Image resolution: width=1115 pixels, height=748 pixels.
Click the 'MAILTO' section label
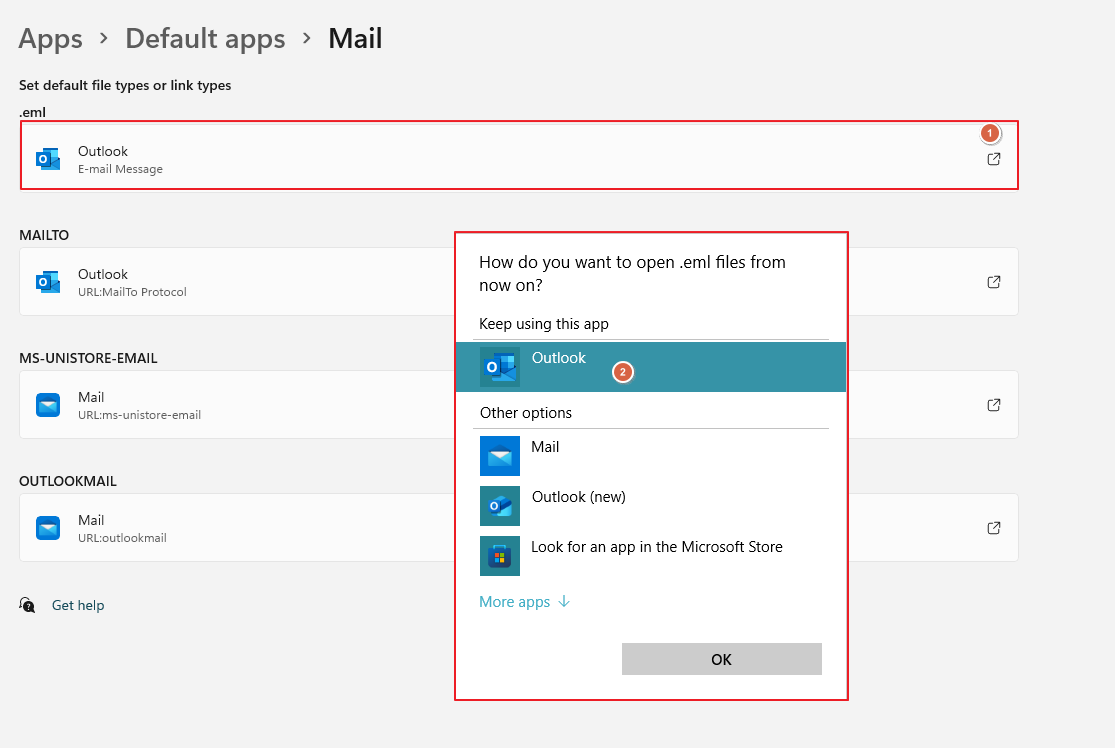click(44, 235)
